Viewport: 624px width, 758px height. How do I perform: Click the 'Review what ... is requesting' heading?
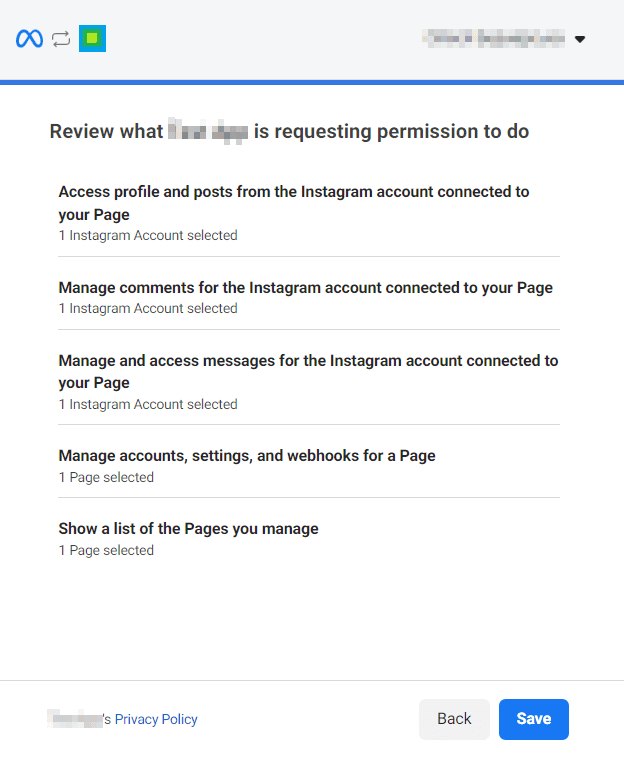290,131
